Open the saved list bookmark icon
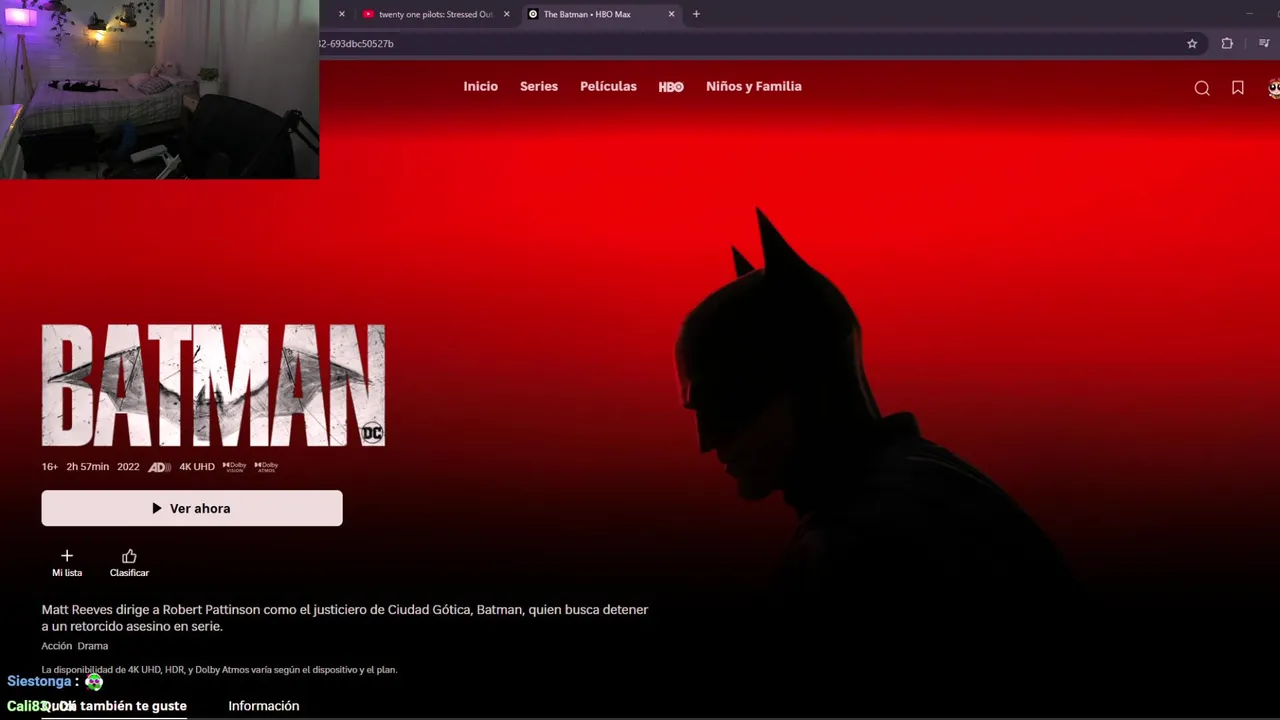This screenshot has height=720, width=1280. (1238, 88)
